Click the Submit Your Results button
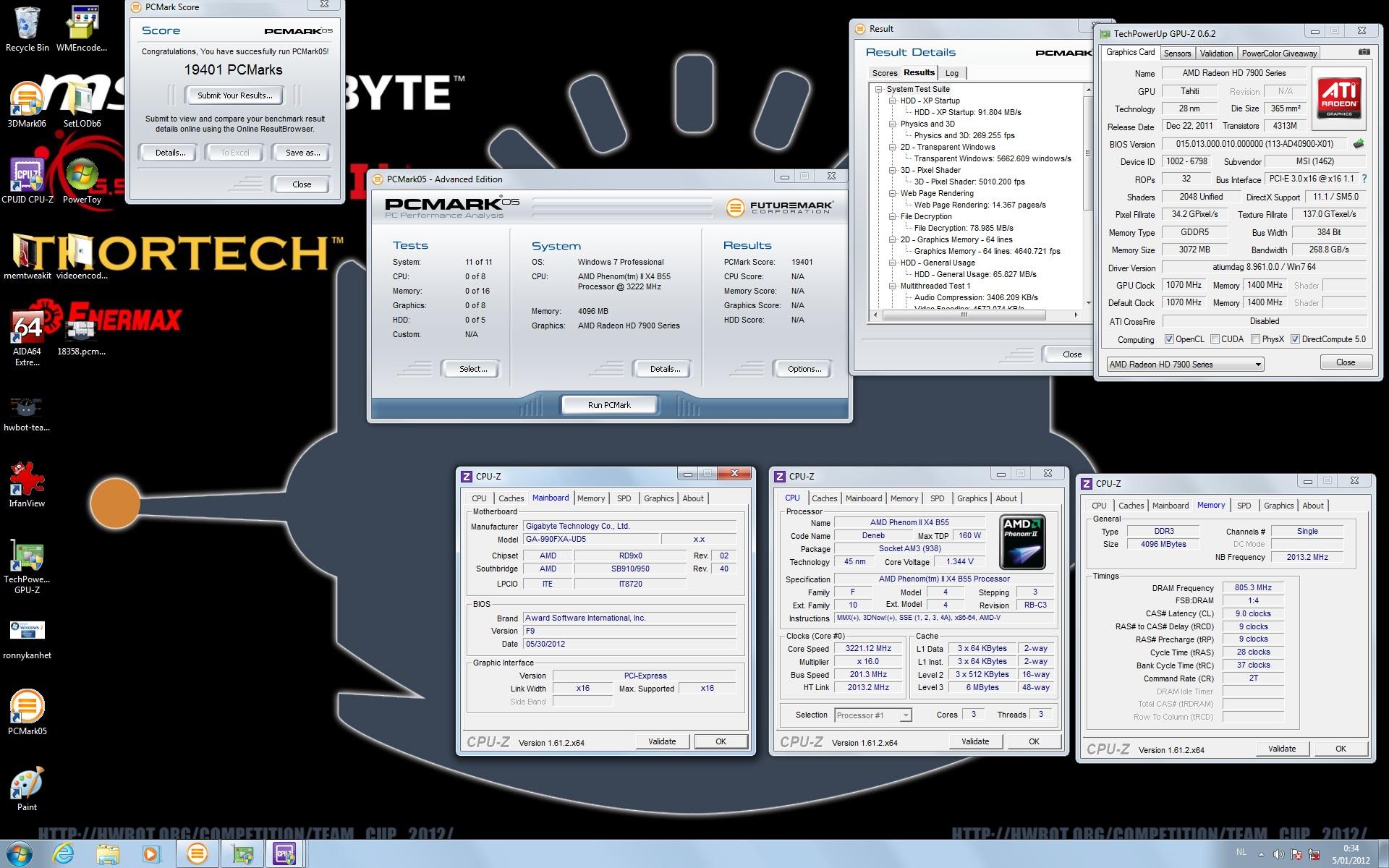Viewport: 1389px width, 868px height. pos(235,95)
